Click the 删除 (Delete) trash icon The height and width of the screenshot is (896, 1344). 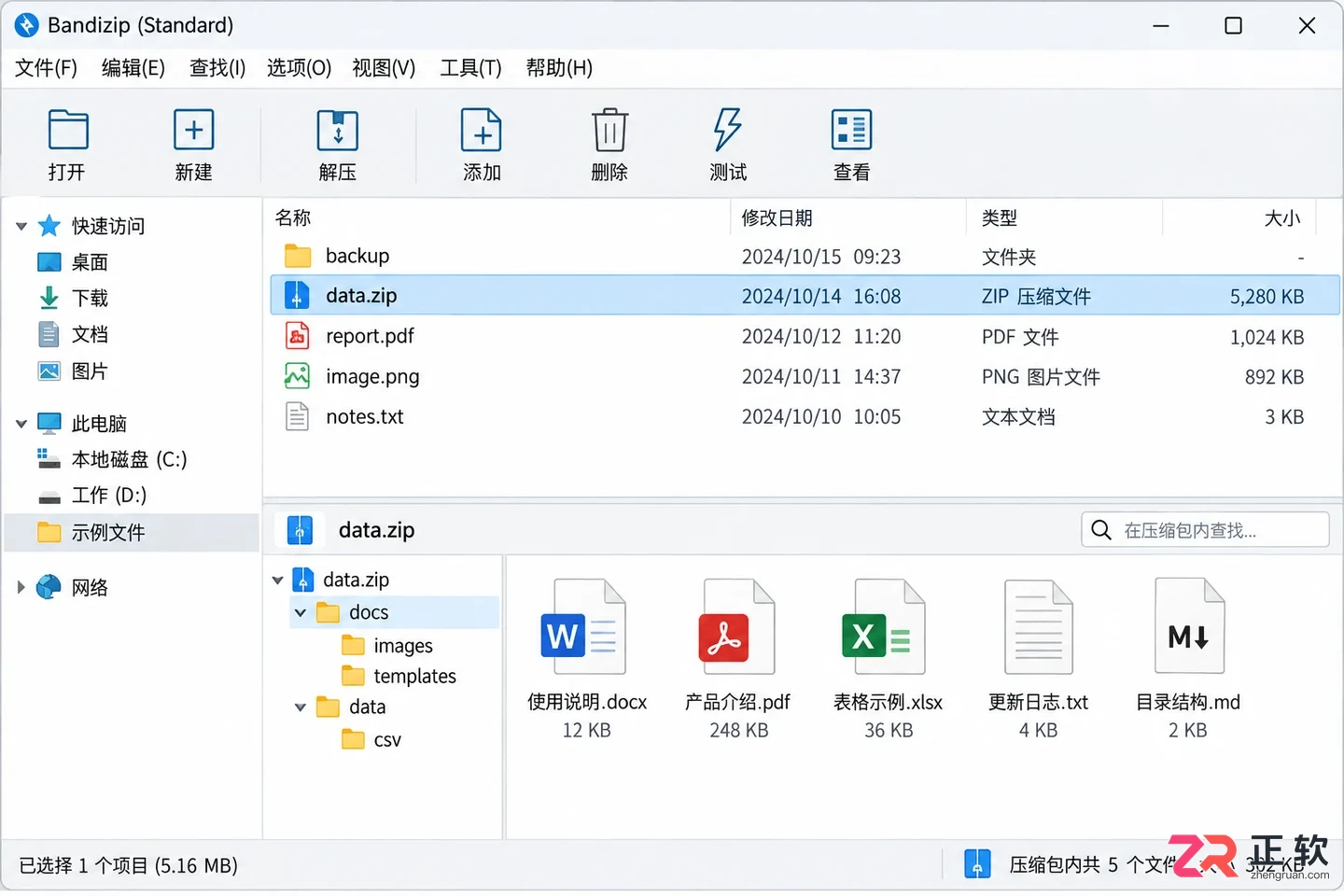(x=609, y=130)
